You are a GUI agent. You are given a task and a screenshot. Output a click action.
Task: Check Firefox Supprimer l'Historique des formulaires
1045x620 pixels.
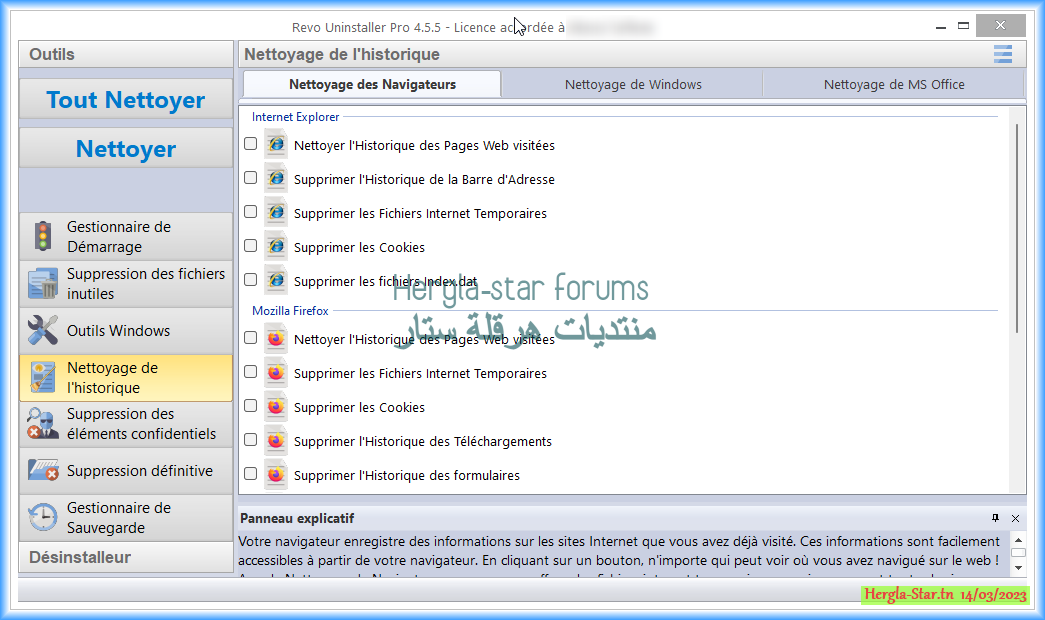point(251,474)
